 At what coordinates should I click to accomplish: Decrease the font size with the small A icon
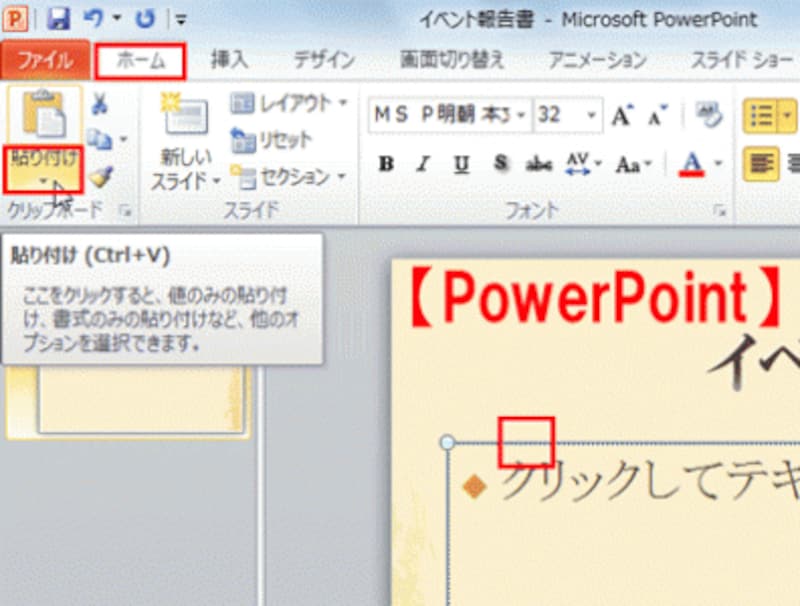657,115
